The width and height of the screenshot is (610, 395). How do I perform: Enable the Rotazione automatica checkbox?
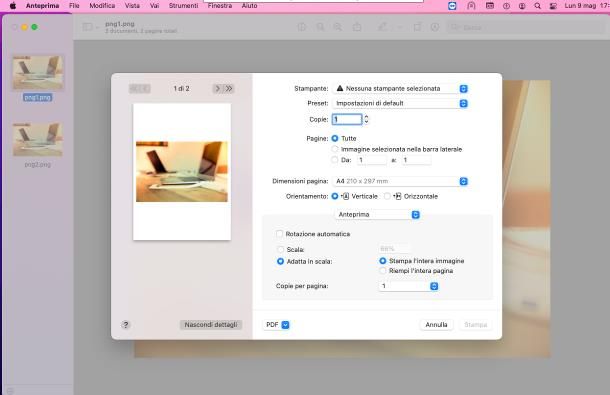pyautogui.click(x=279, y=234)
